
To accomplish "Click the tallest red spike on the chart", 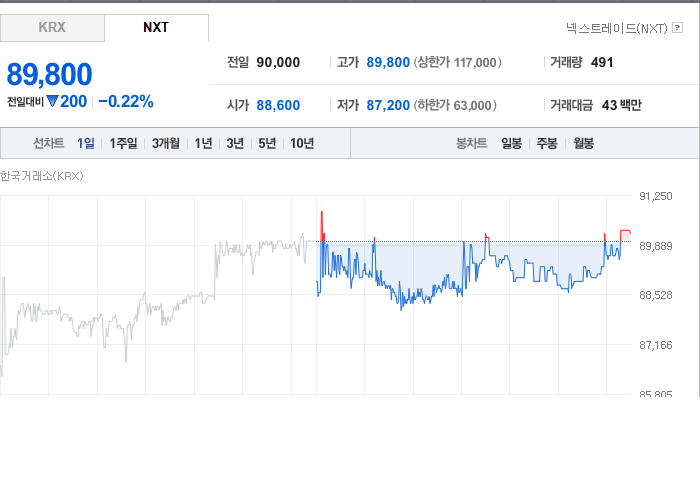I will pyautogui.click(x=322, y=225).
